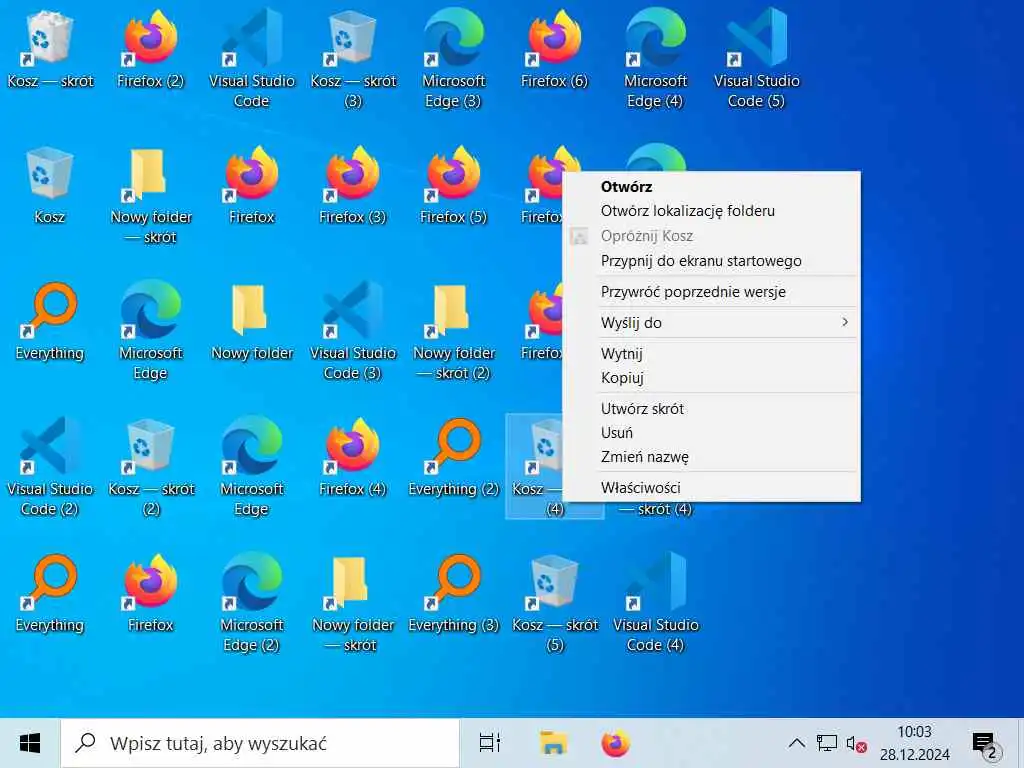1024x768 pixels.
Task: Choose Otwórz lokalizację folderu menu entry
Action: (711, 211)
